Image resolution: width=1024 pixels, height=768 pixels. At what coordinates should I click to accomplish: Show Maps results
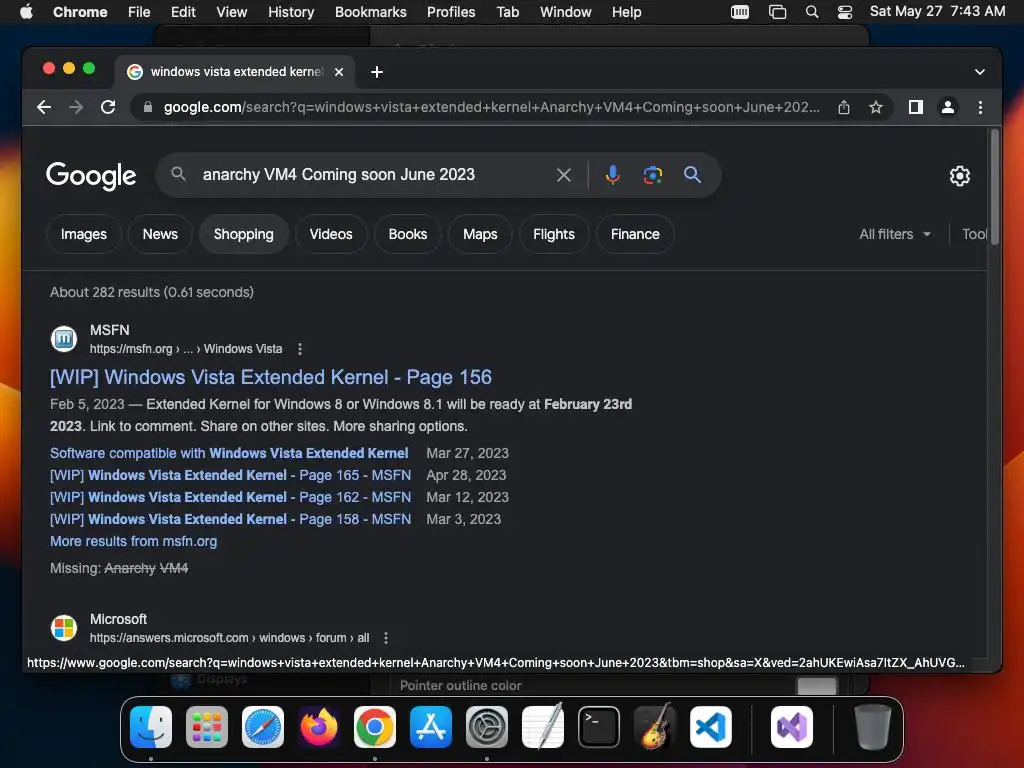480,234
